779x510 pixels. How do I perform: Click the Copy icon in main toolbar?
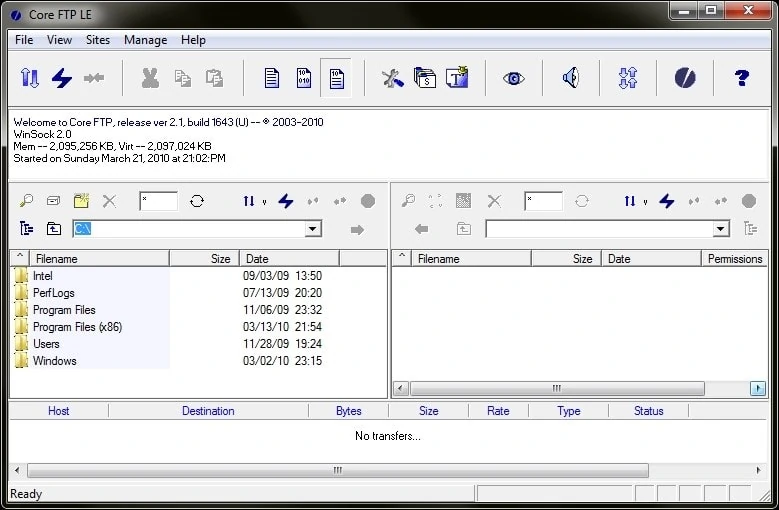pos(182,78)
